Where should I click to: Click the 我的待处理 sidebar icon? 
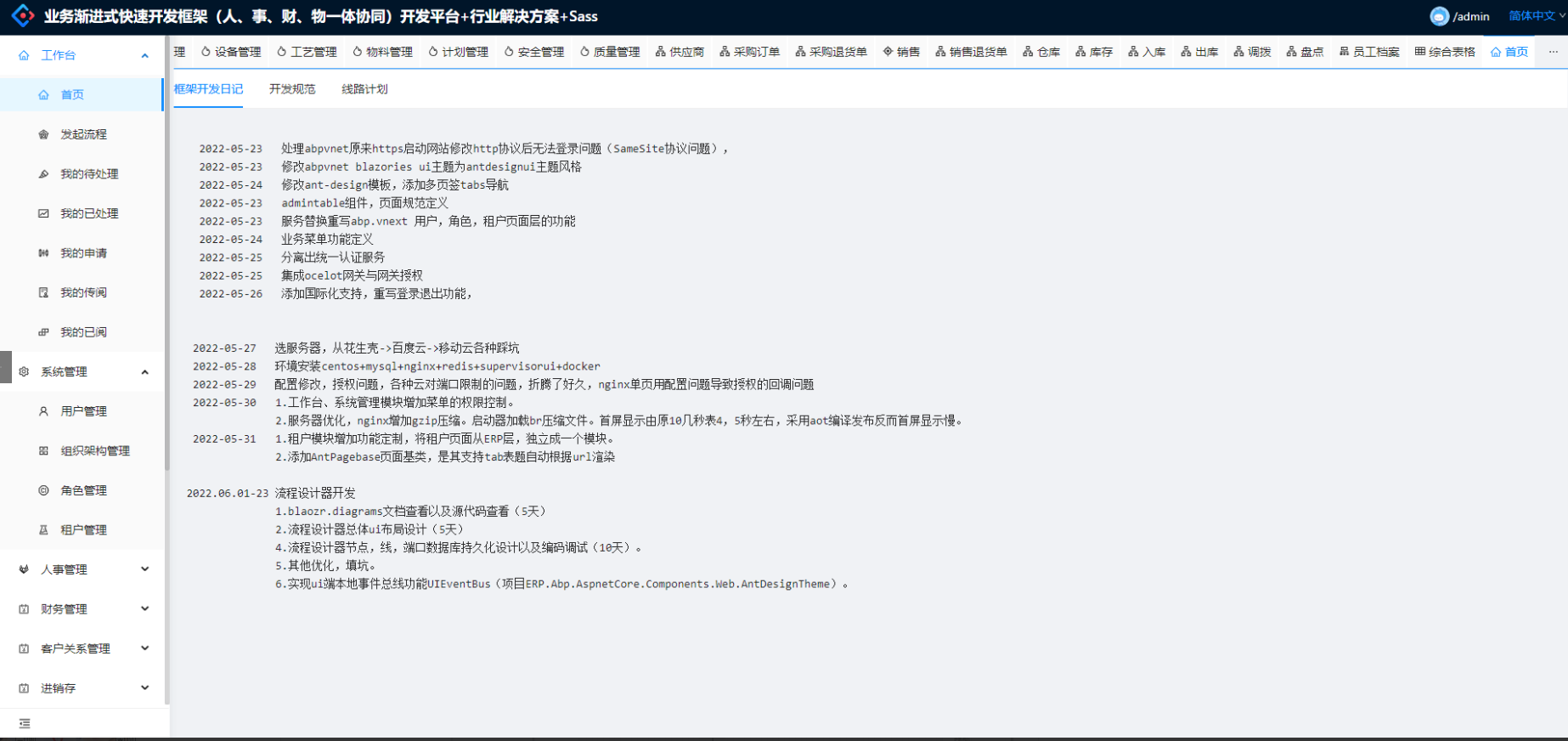pyautogui.click(x=43, y=174)
